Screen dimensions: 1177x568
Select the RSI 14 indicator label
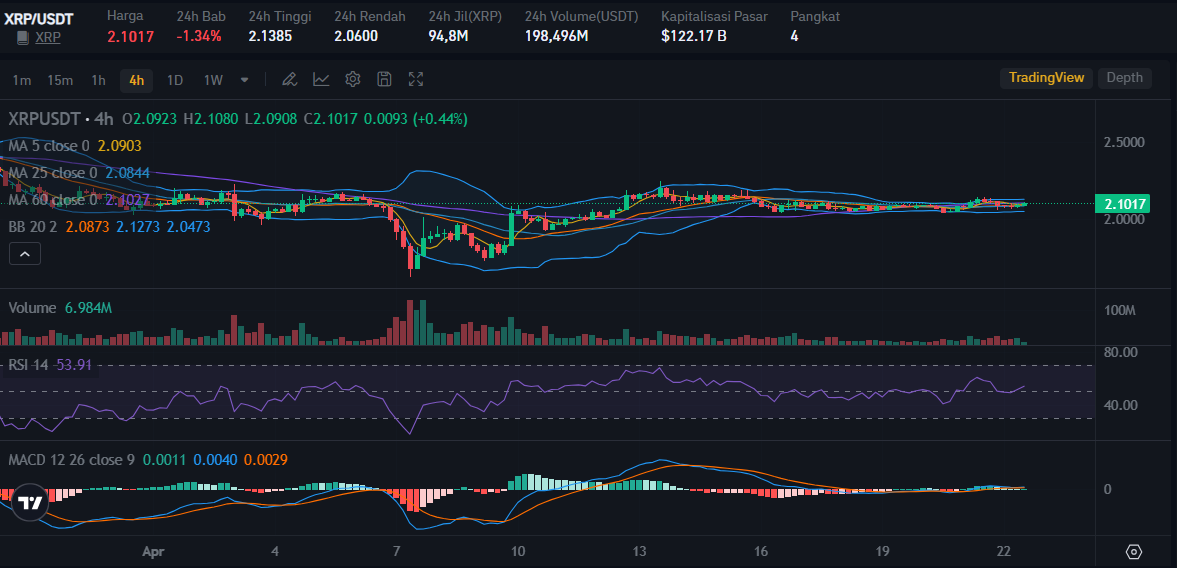tap(28, 365)
